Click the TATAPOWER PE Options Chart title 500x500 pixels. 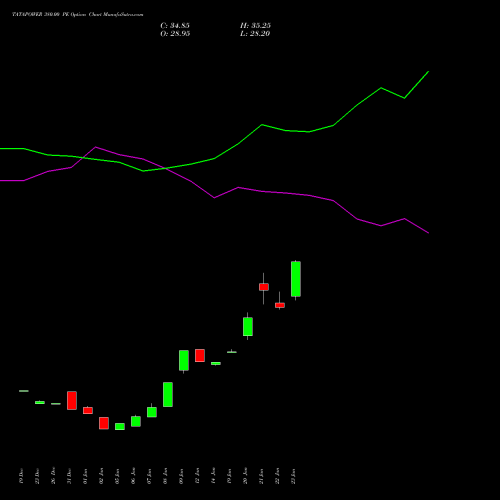[x=78, y=15]
